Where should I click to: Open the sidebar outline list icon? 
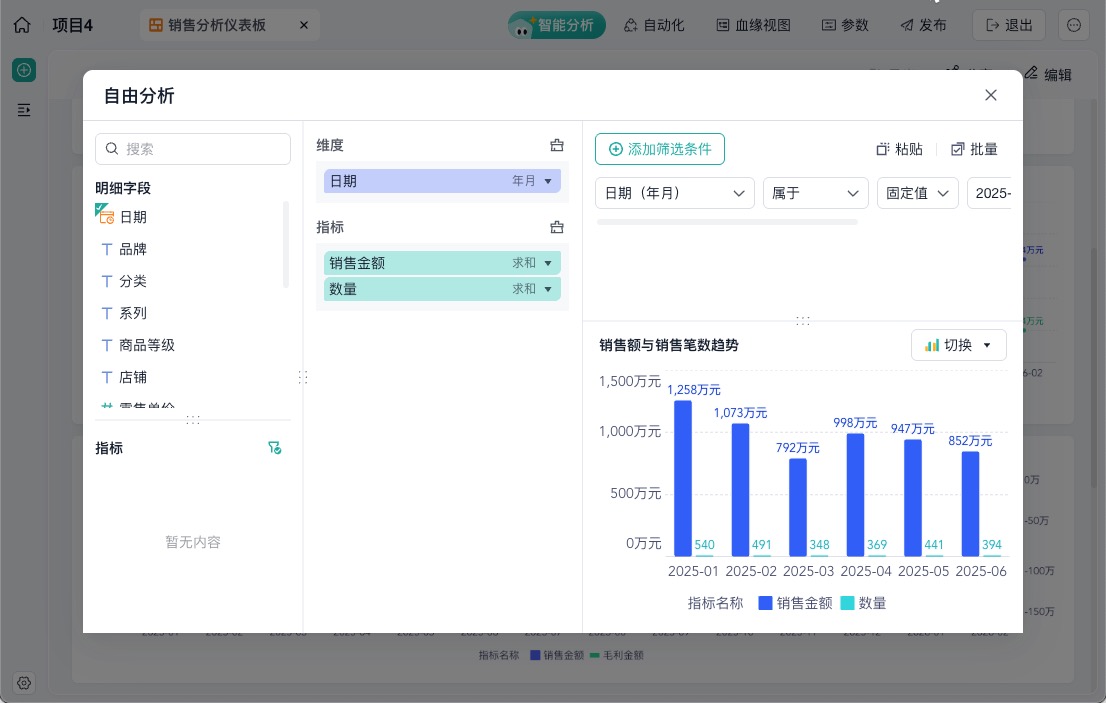pyautogui.click(x=24, y=110)
